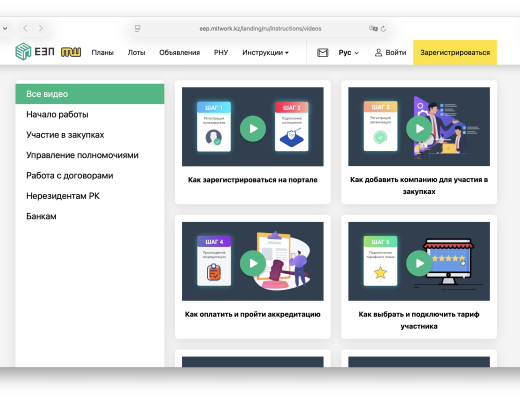
Task: Play the add company video
Action: (x=419, y=129)
